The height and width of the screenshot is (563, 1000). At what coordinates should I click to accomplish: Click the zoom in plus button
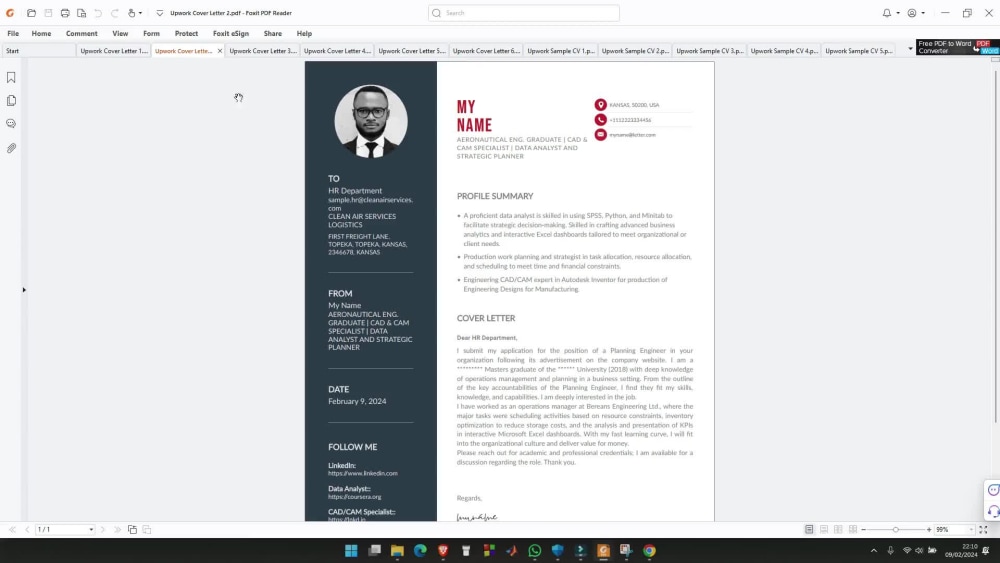929,530
